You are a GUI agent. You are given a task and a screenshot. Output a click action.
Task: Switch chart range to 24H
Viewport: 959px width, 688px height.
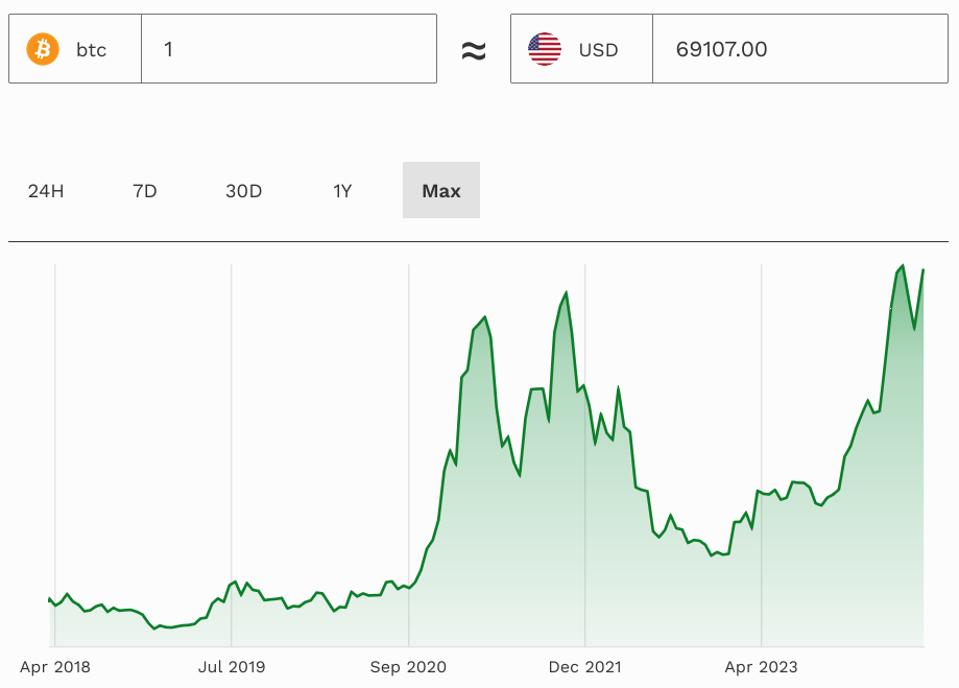click(x=46, y=191)
